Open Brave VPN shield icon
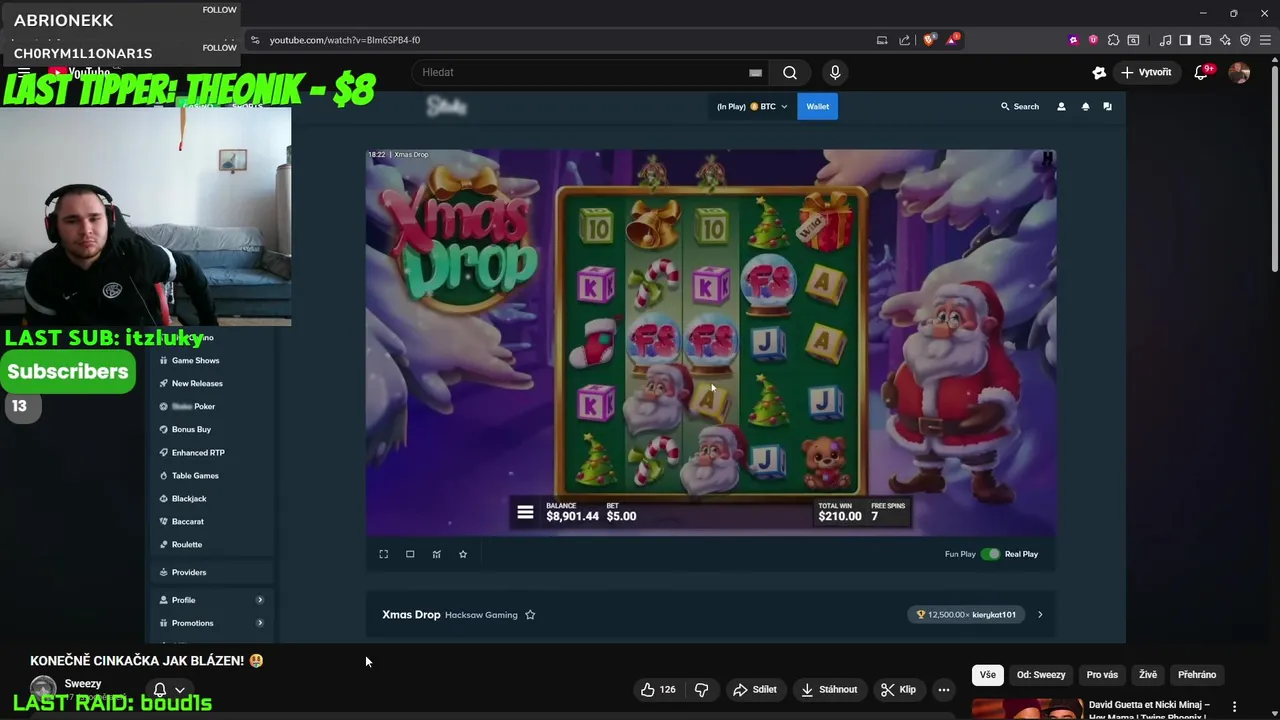The image size is (1280, 720). coord(1245,40)
